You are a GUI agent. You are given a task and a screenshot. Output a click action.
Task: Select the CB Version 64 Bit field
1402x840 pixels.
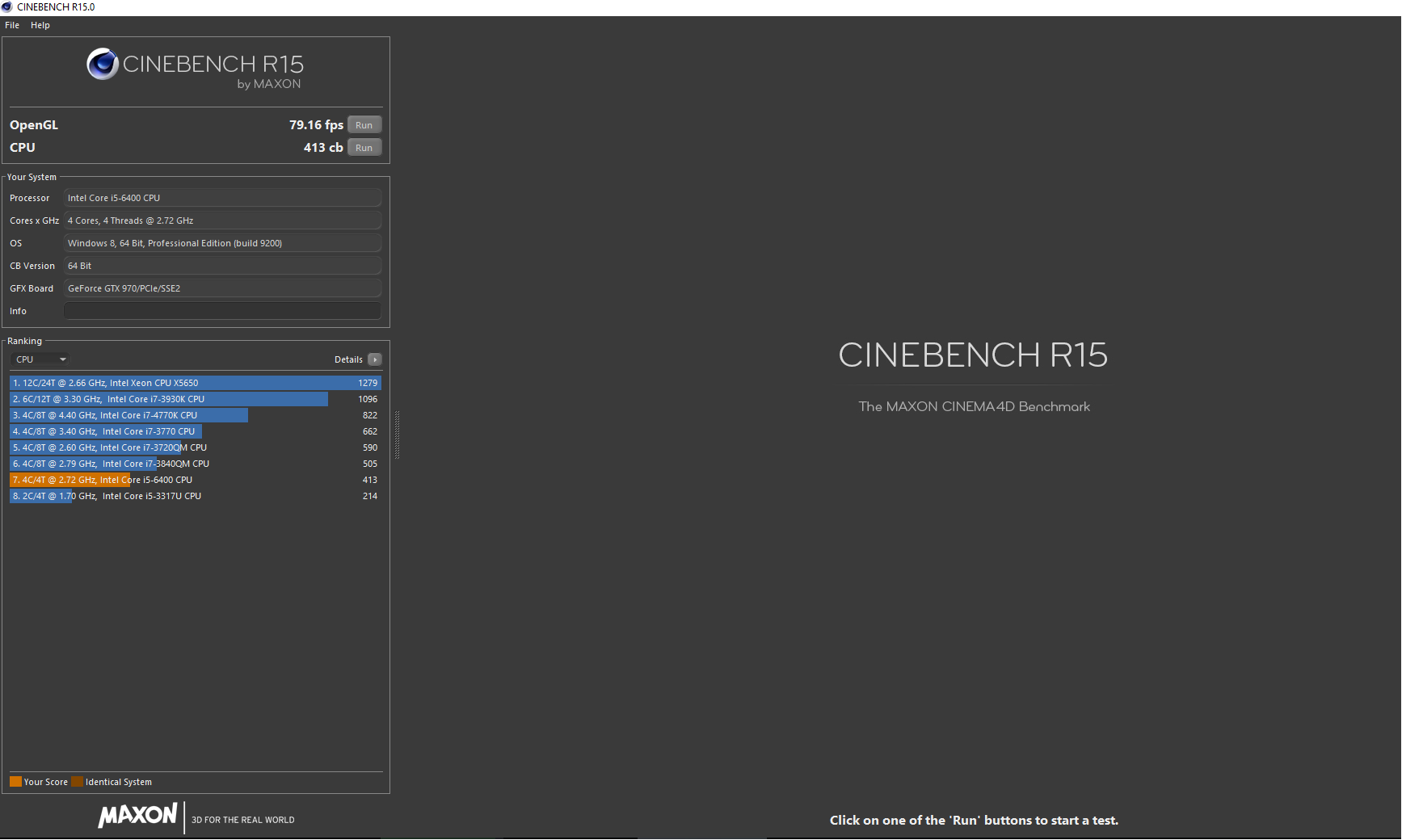coord(222,266)
